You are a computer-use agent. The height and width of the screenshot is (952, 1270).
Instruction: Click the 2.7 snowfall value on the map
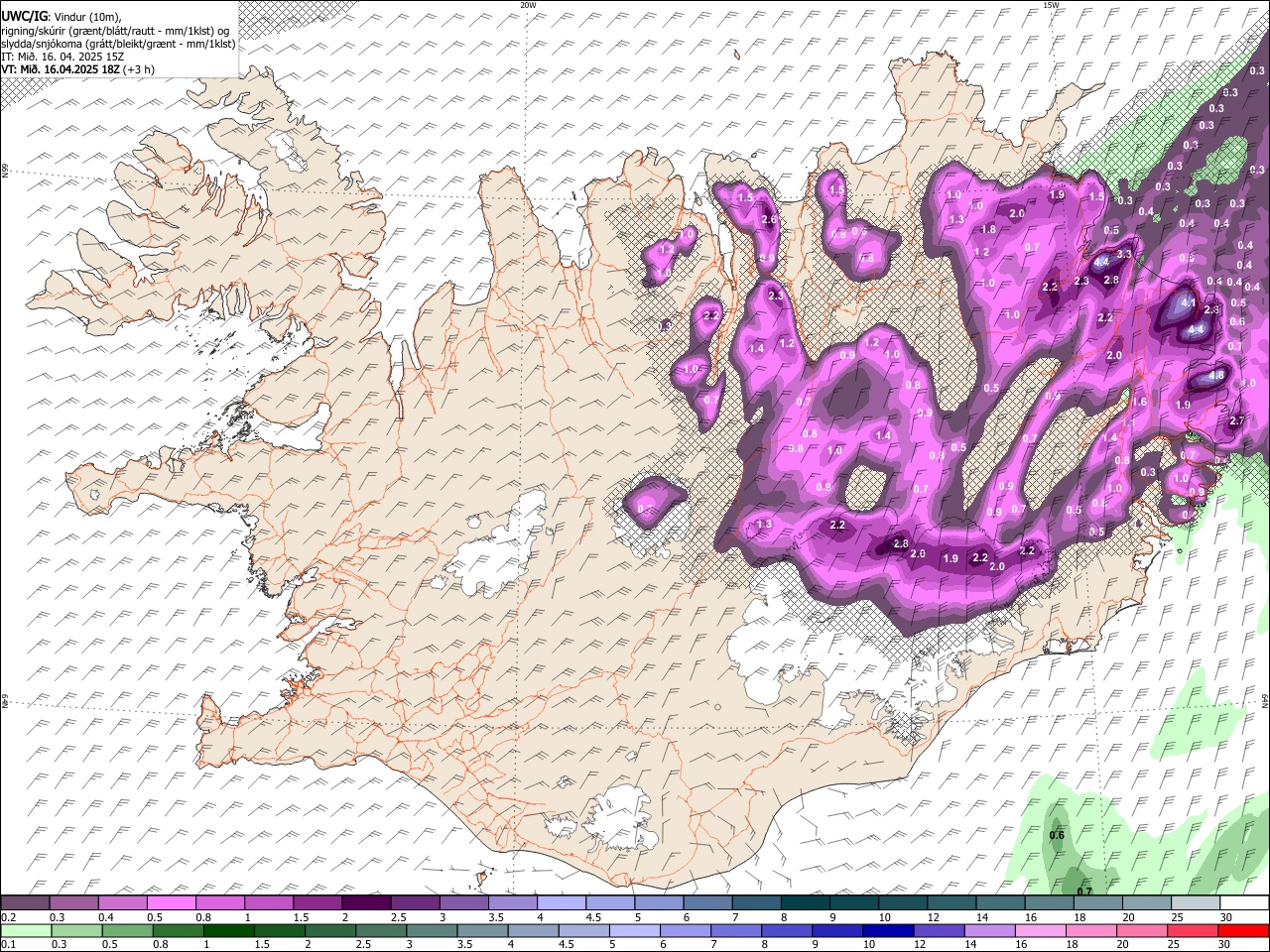coord(1237,421)
